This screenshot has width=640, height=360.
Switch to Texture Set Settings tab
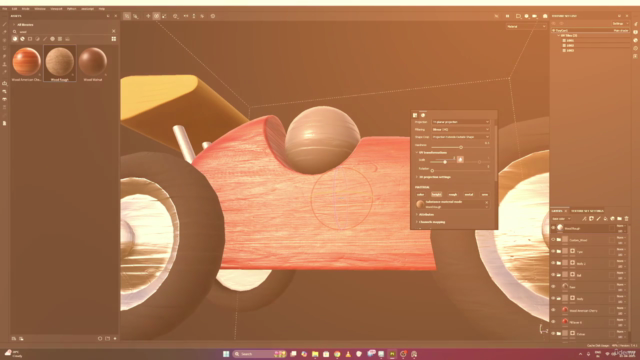(x=587, y=211)
